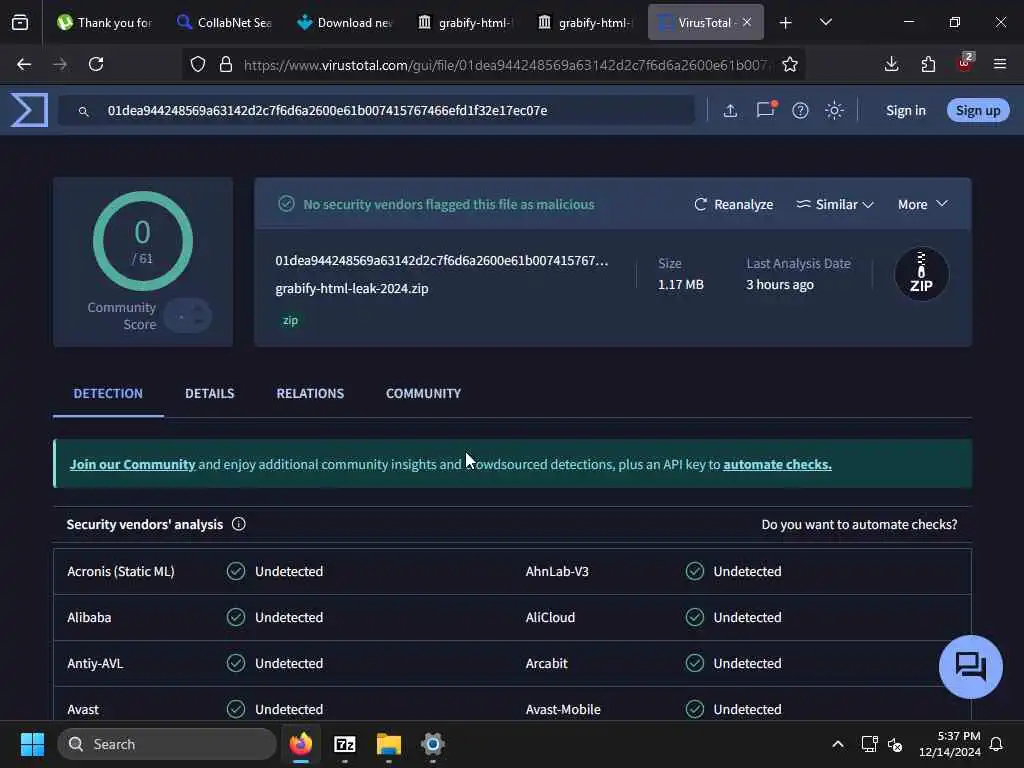Click Antiy-AVL vendor name
The image size is (1024, 768).
(x=95, y=664)
